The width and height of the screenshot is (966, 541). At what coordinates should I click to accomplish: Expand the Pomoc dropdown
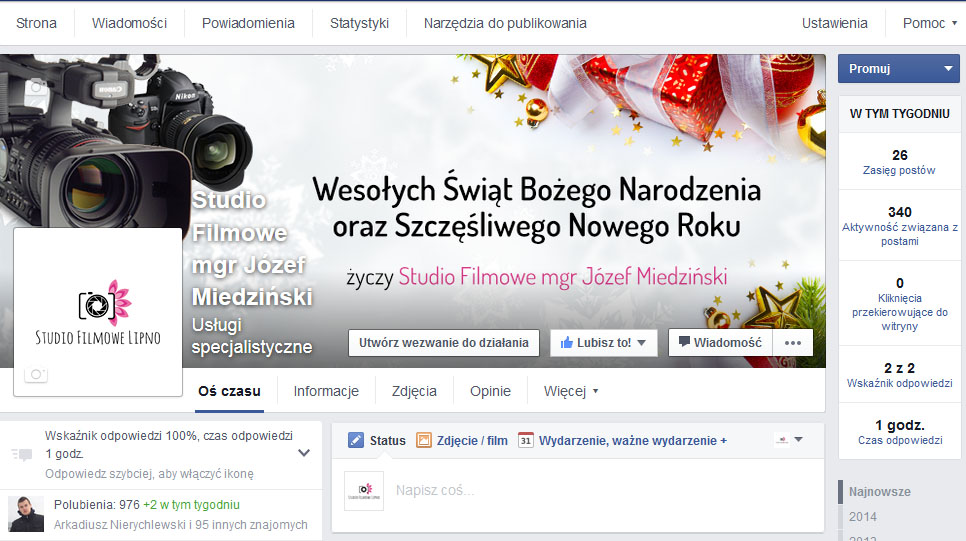pos(930,23)
